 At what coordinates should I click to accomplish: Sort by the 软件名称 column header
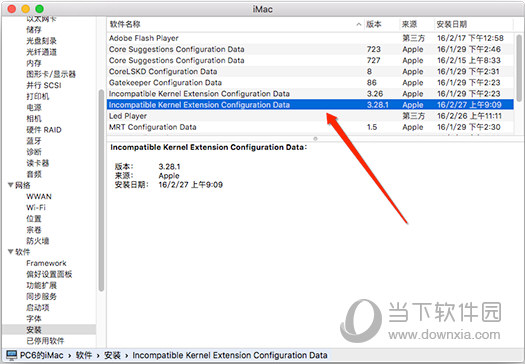coord(235,24)
